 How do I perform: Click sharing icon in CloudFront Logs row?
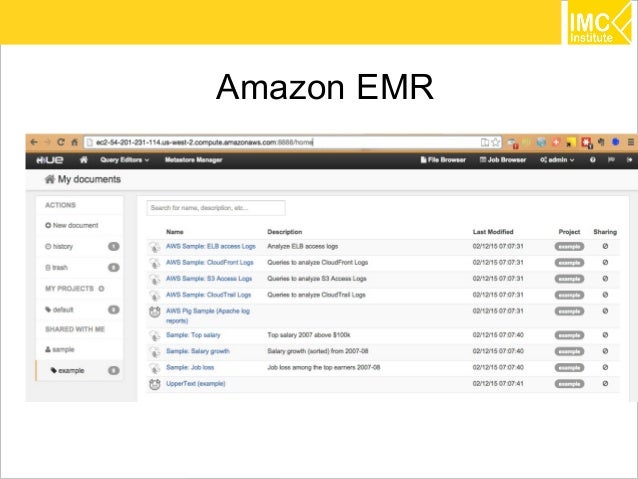click(x=605, y=262)
